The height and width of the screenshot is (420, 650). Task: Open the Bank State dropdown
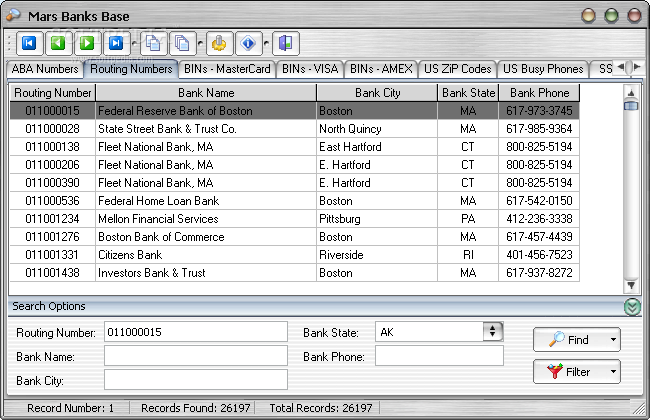click(492, 331)
